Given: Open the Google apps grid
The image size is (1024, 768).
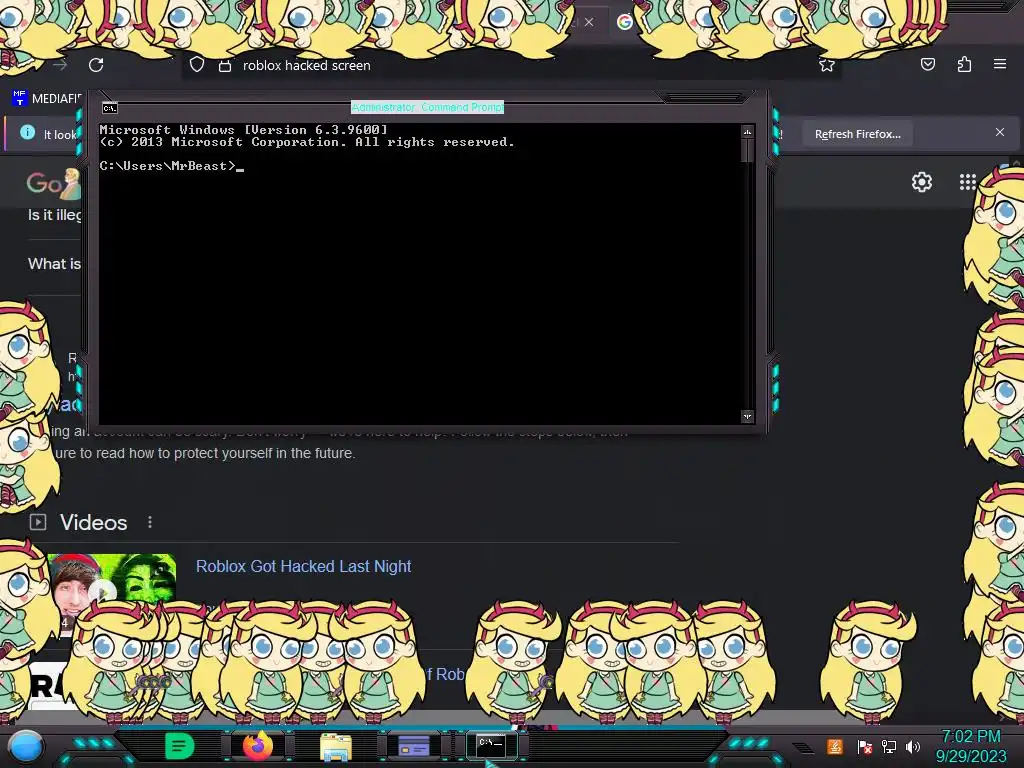Looking at the screenshot, I should point(968,182).
